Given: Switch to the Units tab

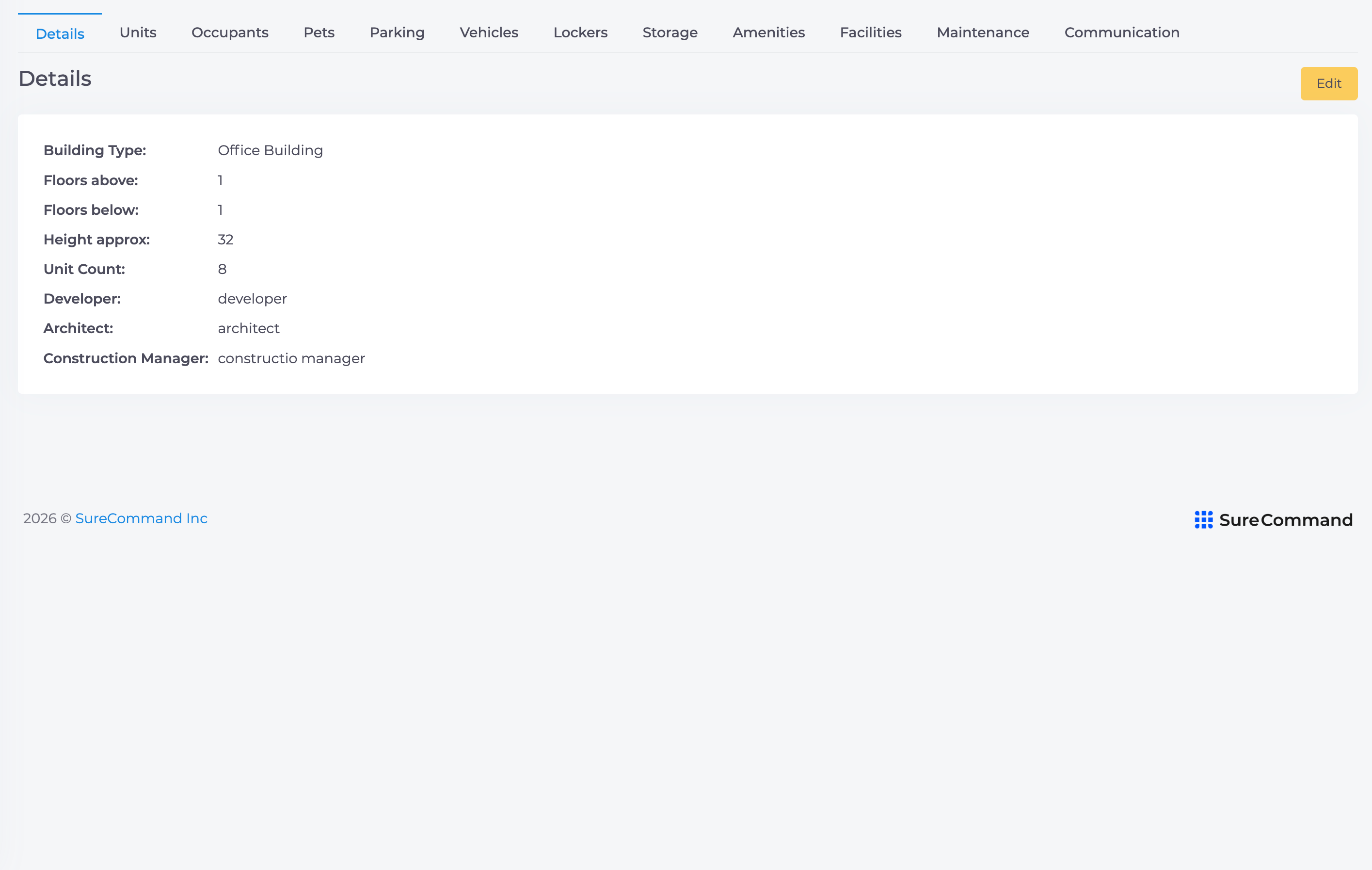Looking at the screenshot, I should (x=138, y=32).
